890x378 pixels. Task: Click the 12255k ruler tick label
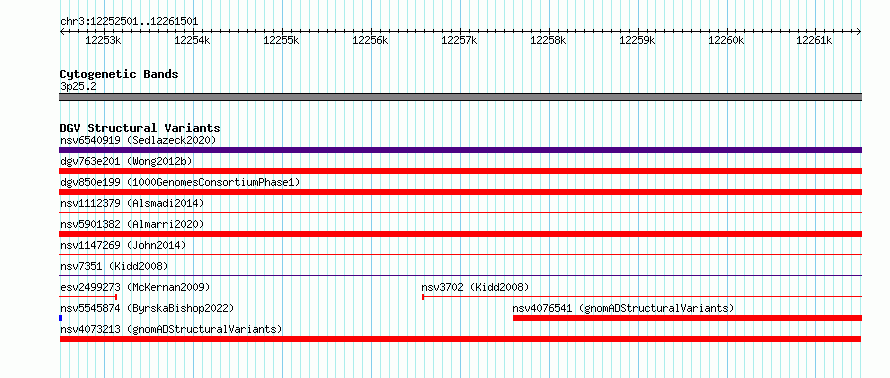pyautogui.click(x=281, y=40)
